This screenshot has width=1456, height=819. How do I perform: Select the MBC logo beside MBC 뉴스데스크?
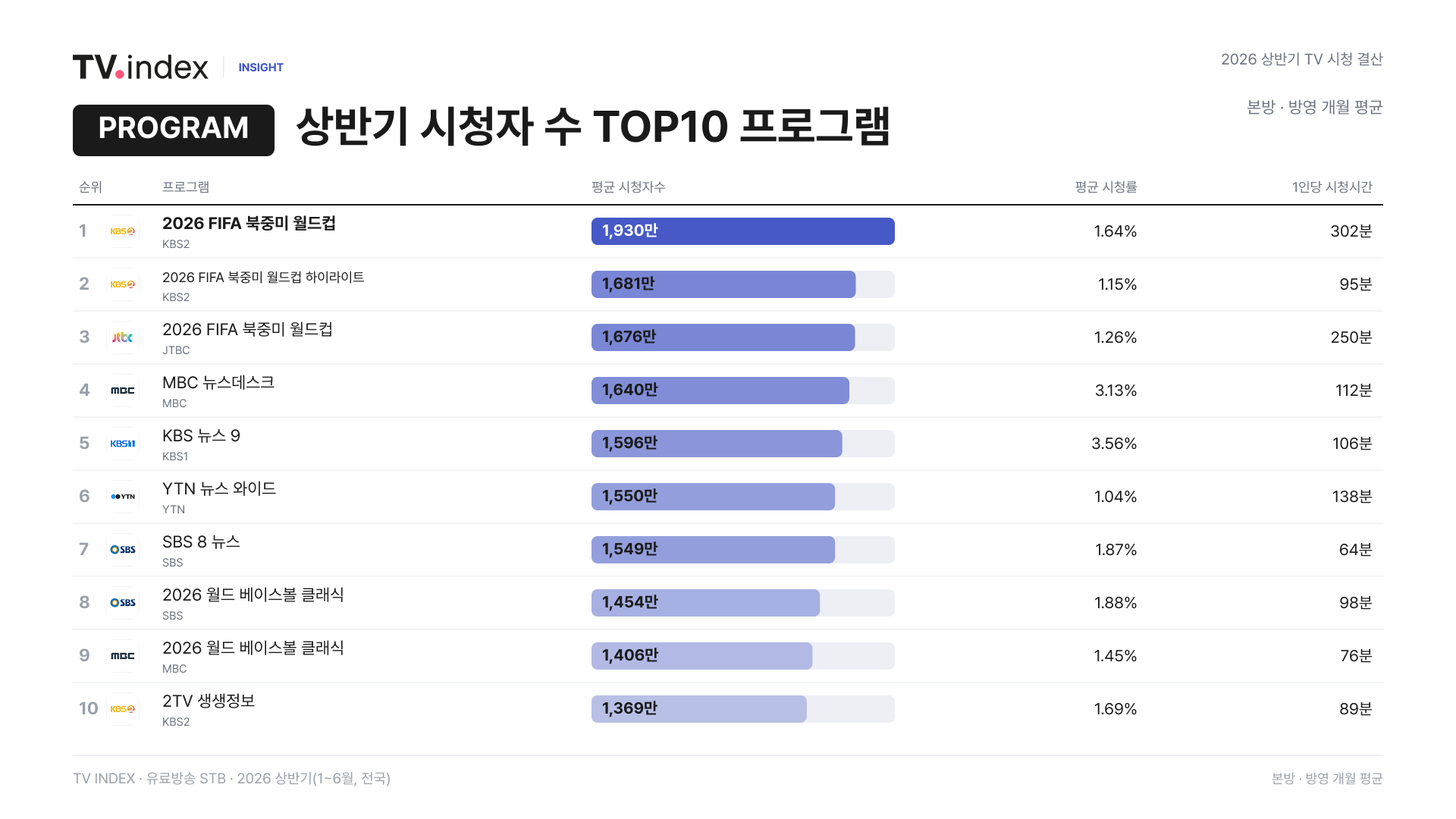pos(123,391)
